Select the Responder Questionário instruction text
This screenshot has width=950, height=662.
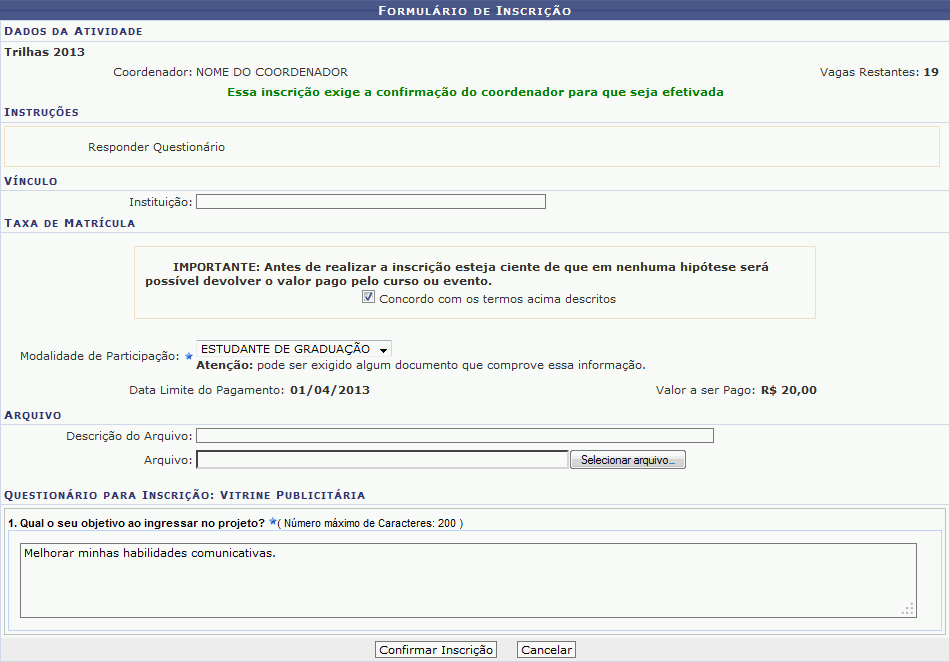click(156, 147)
